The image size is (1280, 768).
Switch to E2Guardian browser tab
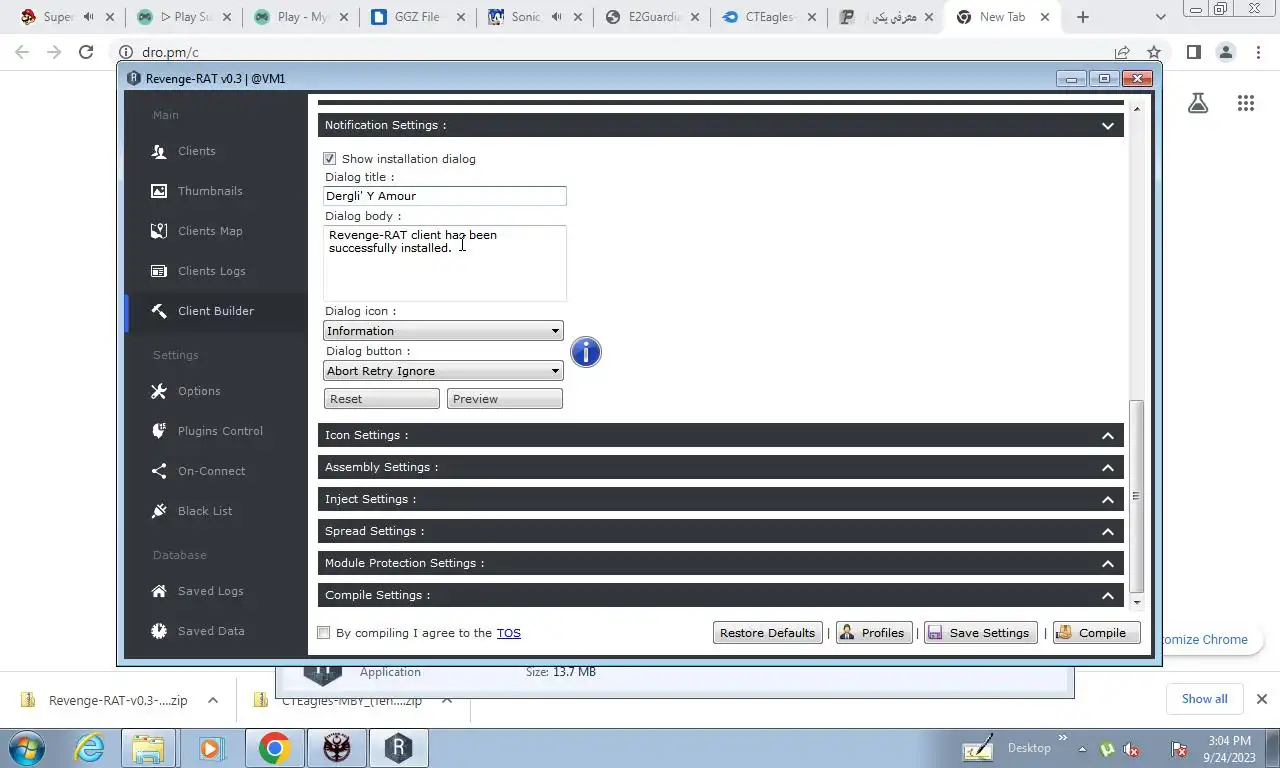(x=653, y=17)
